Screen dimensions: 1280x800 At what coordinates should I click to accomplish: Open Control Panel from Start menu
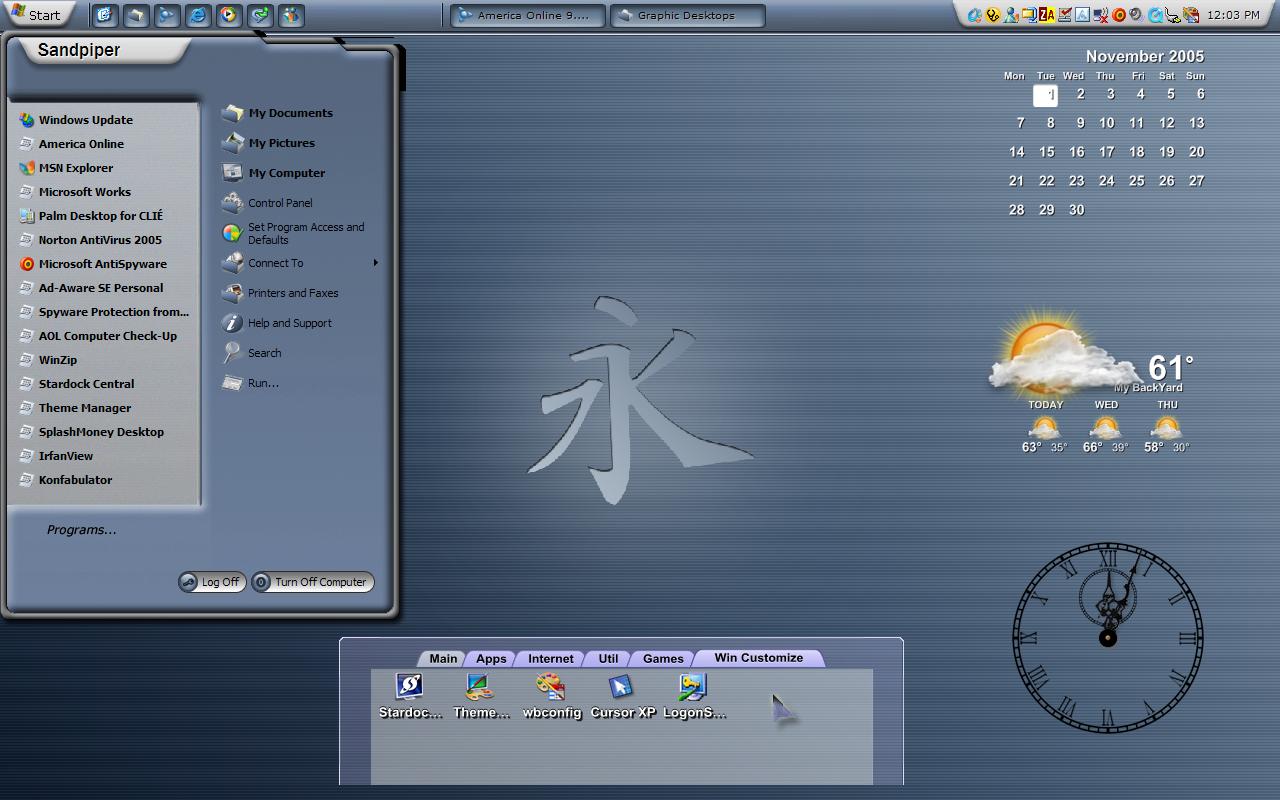coord(268,203)
